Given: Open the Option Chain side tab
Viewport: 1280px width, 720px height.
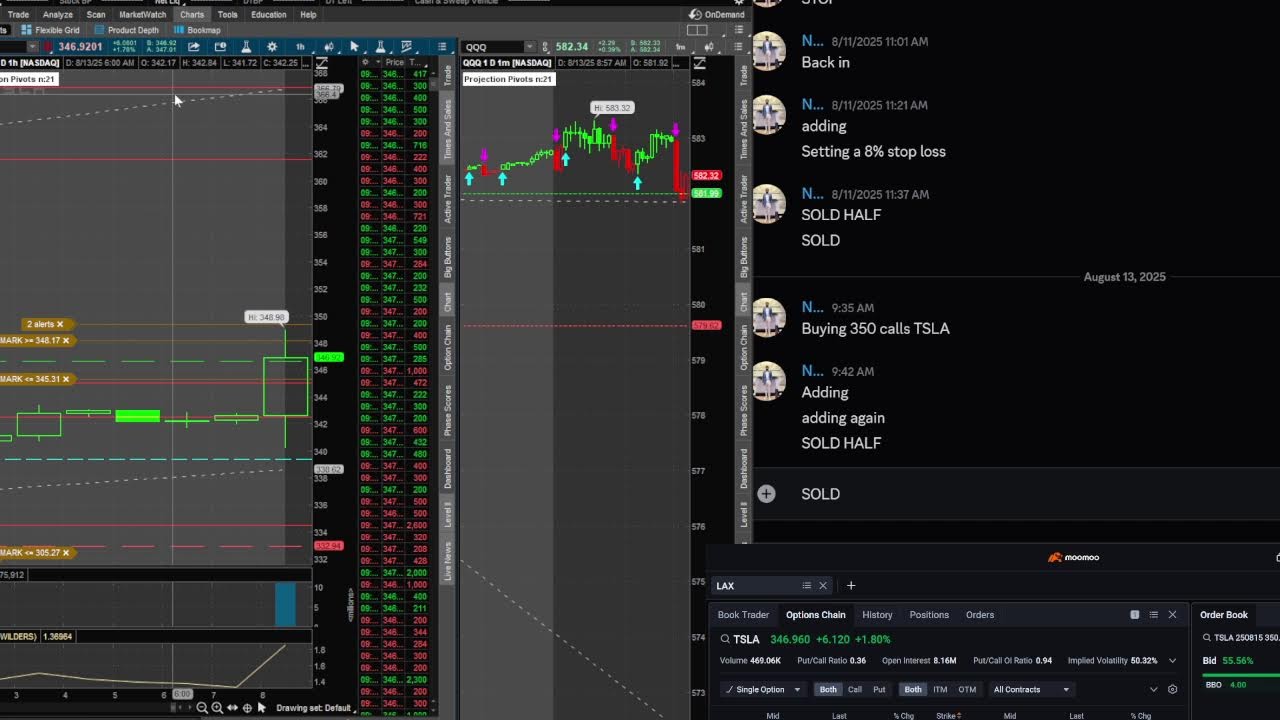Looking at the screenshot, I should [448, 346].
